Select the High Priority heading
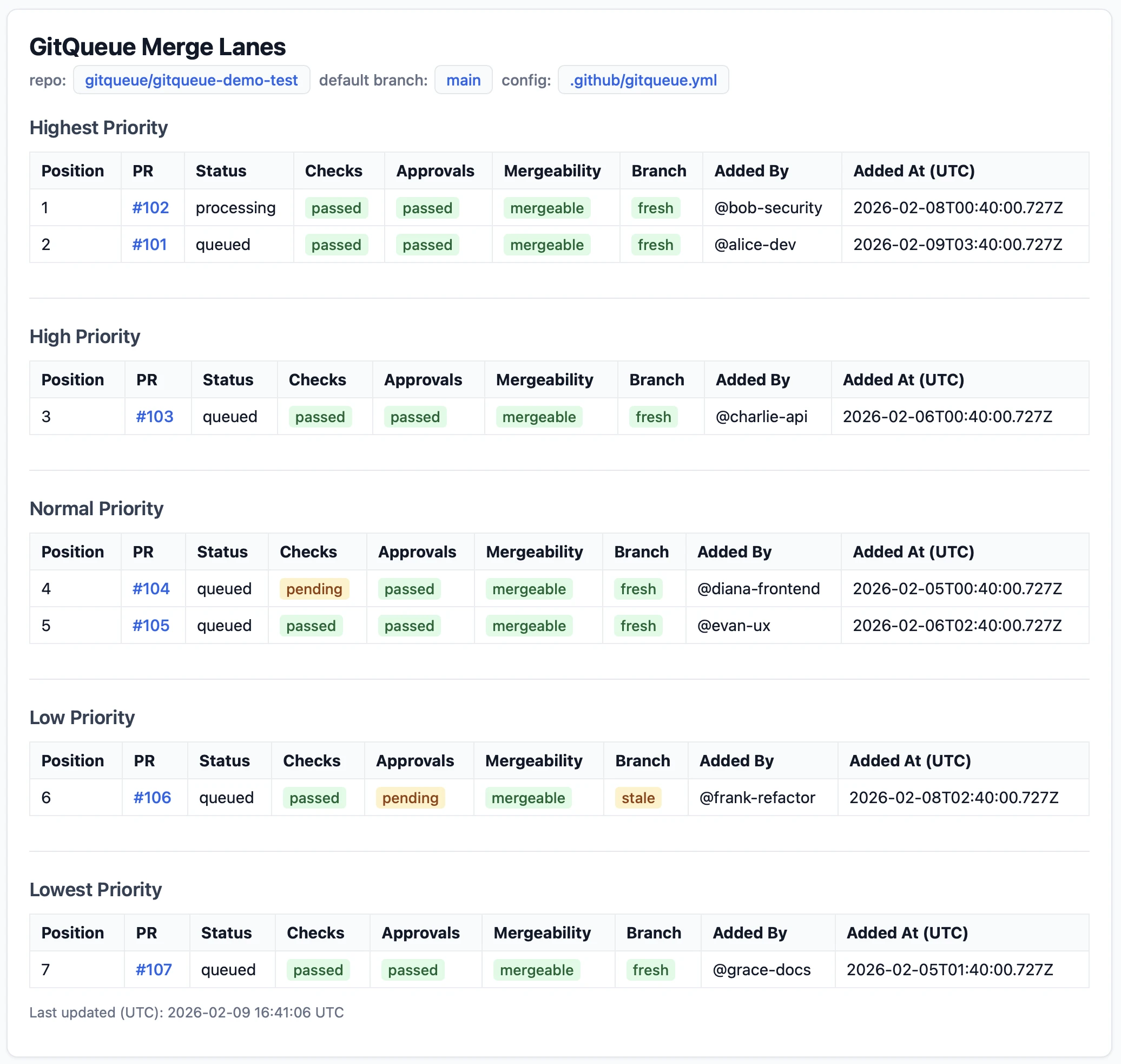 coord(85,336)
